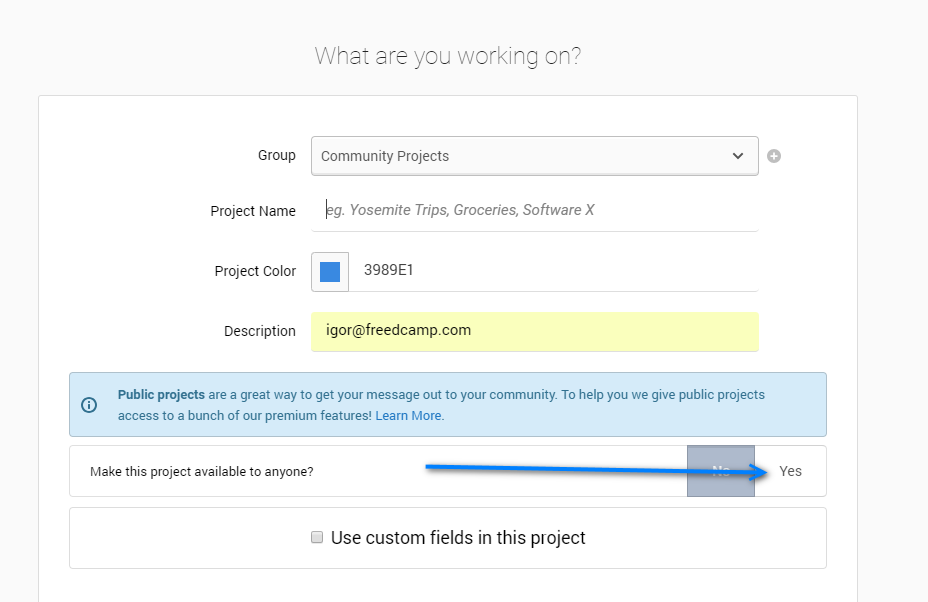
Task: Click the Description label
Action: pos(260,331)
